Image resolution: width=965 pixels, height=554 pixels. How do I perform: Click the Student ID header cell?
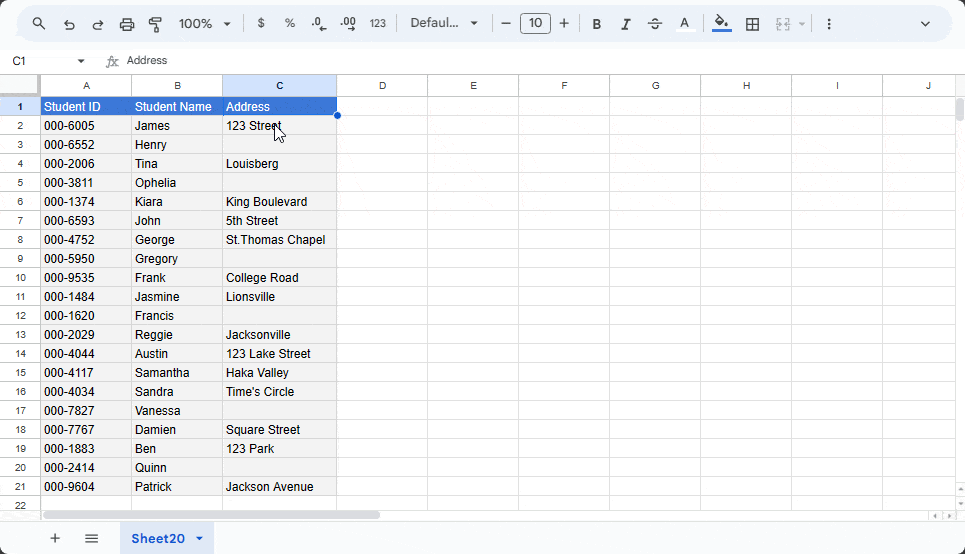click(x=86, y=106)
